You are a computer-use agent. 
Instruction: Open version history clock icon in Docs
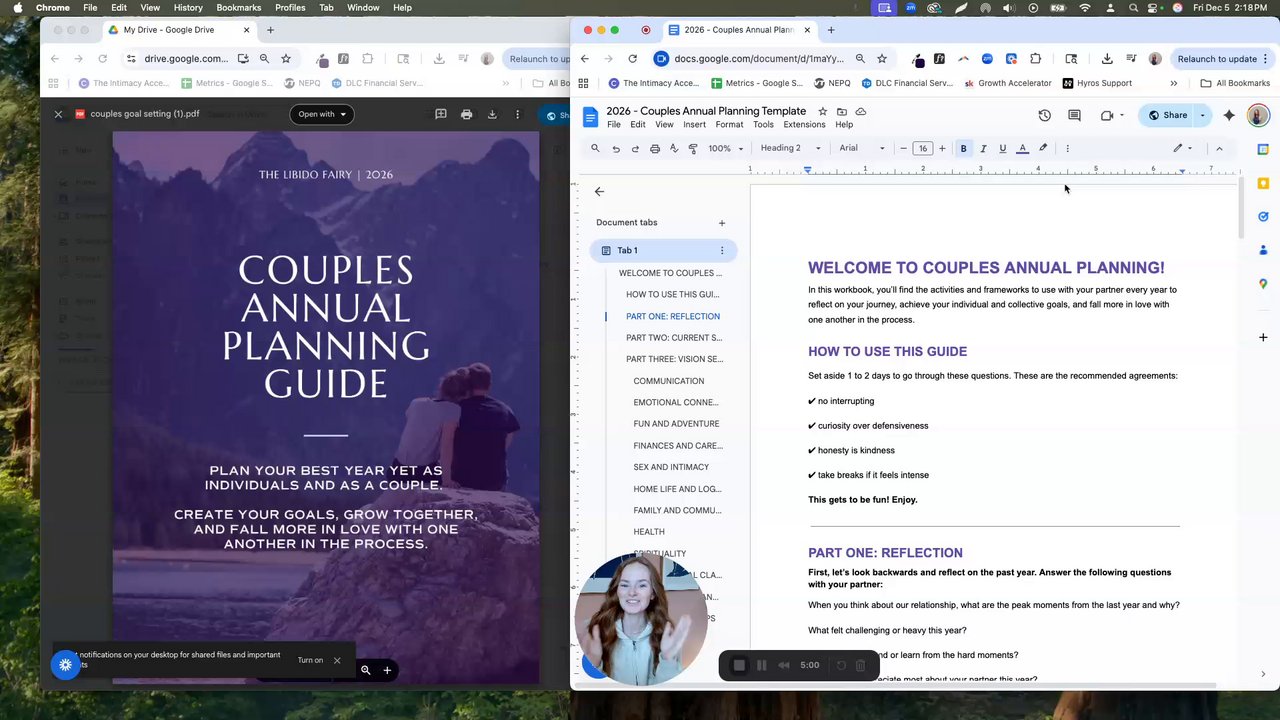pyautogui.click(x=1044, y=115)
